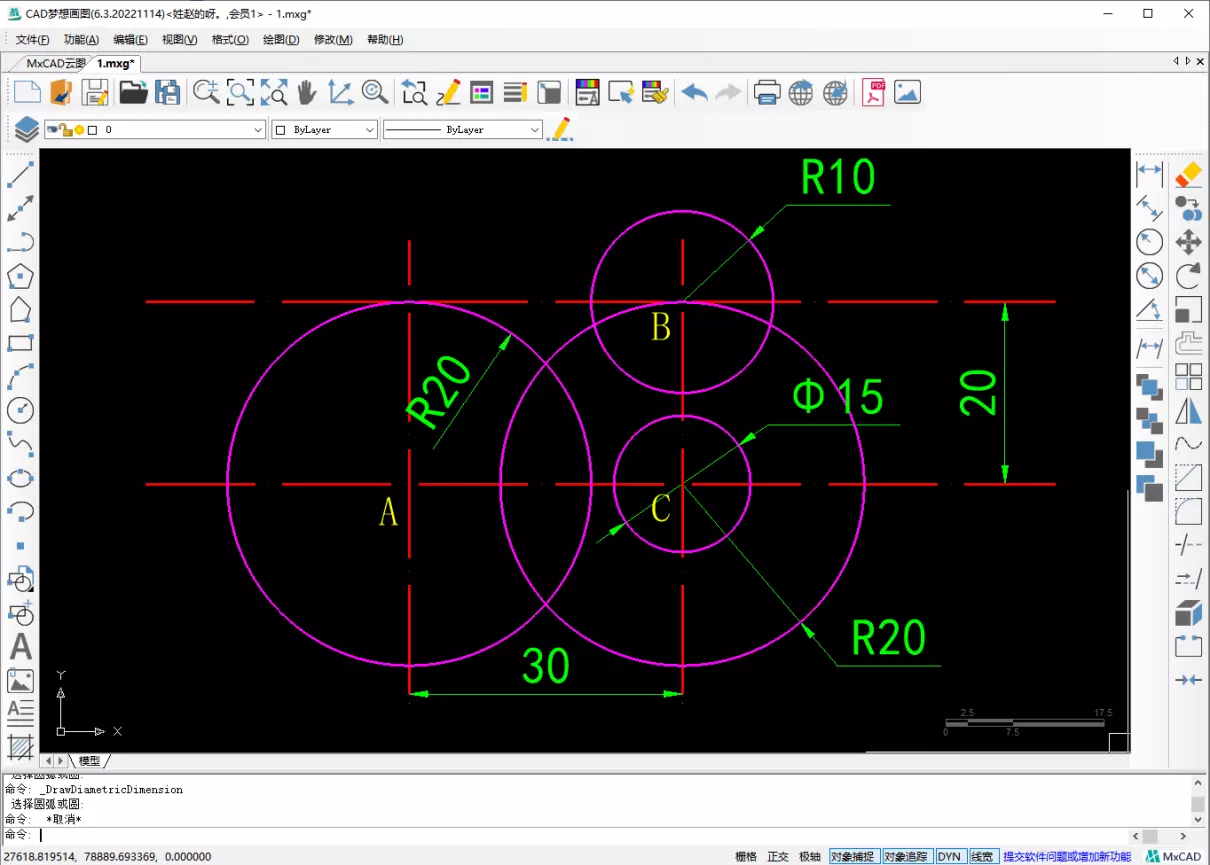Toggle 对象捕捉 object snap
Image resolution: width=1210 pixels, height=865 pixels.
pyautogui.click(x=853, y=856)
